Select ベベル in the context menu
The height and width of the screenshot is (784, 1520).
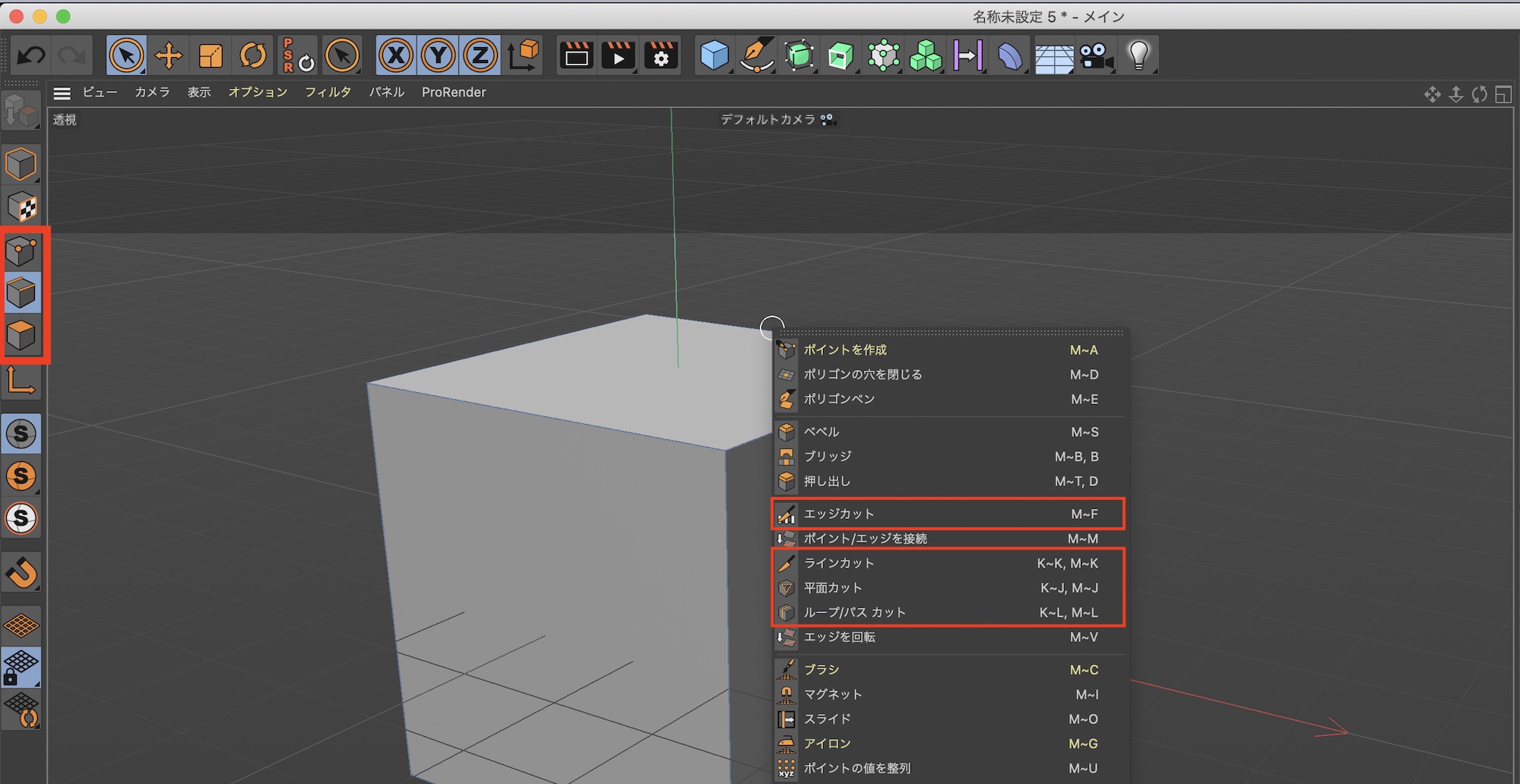[x=822, y=432]
